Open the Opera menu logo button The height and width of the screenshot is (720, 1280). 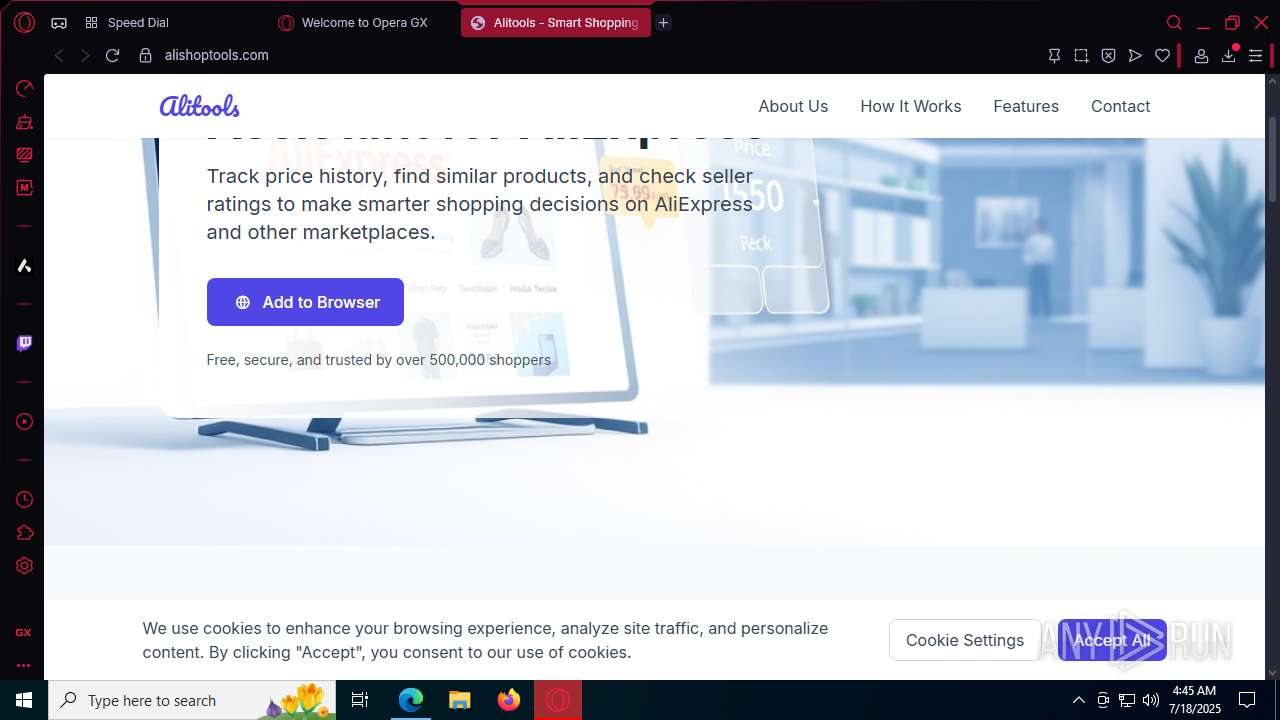point(24,22)
